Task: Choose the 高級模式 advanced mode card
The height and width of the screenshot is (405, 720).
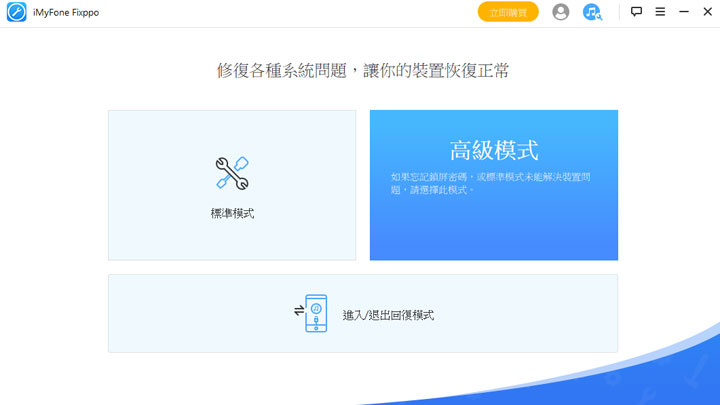Action: click(494, 185)
